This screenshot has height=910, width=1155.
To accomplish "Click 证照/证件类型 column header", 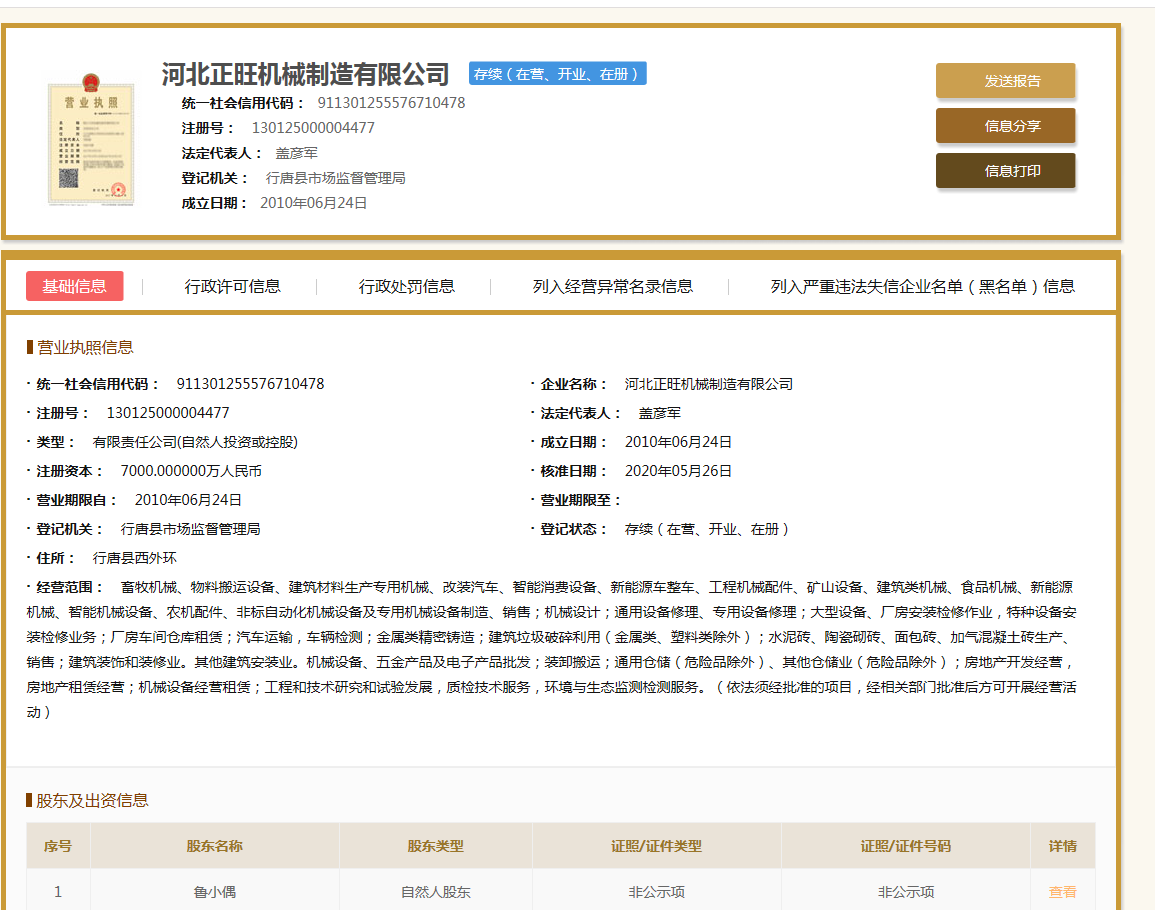I will pyautogui.click(x=656, y=846).
